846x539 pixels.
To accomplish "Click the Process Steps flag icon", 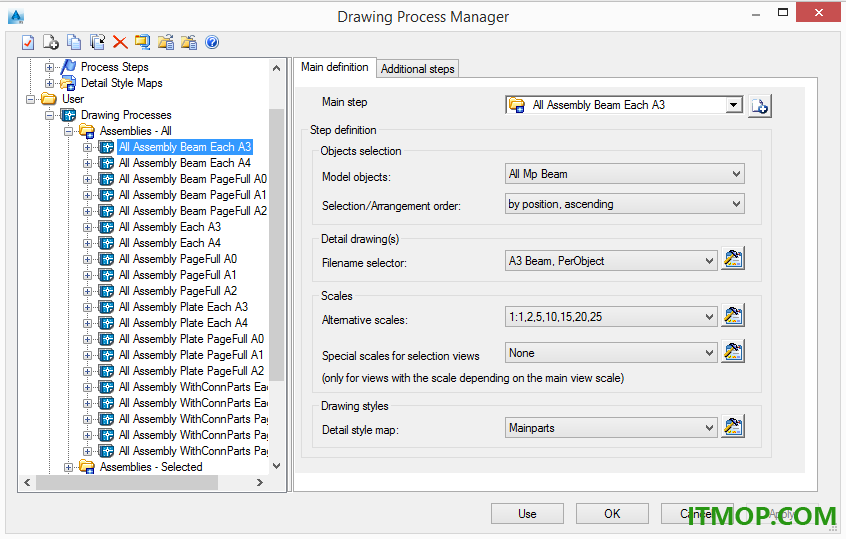I will (69, 67).
